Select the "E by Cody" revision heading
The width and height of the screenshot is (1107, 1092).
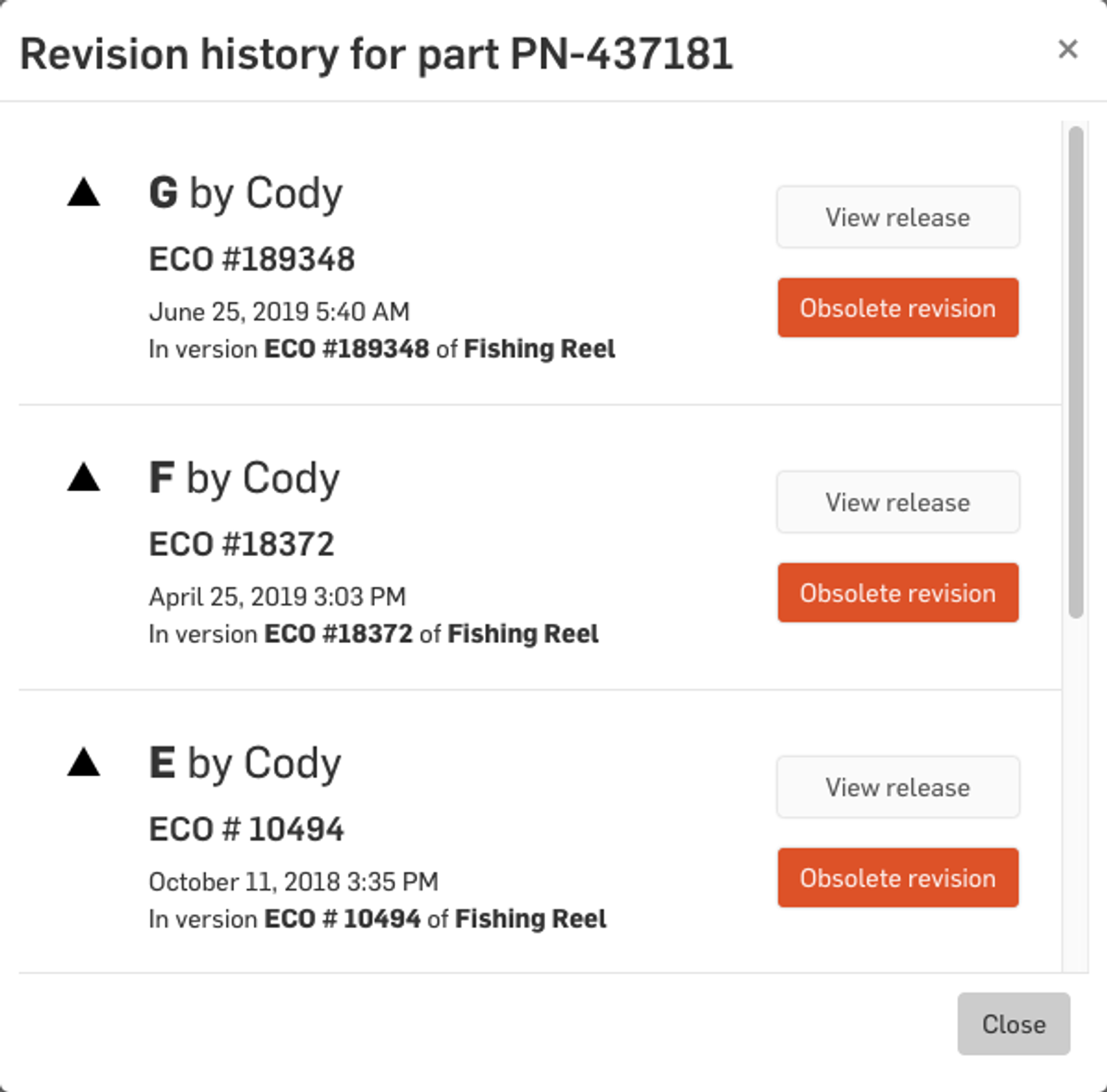tap(245, 763)
